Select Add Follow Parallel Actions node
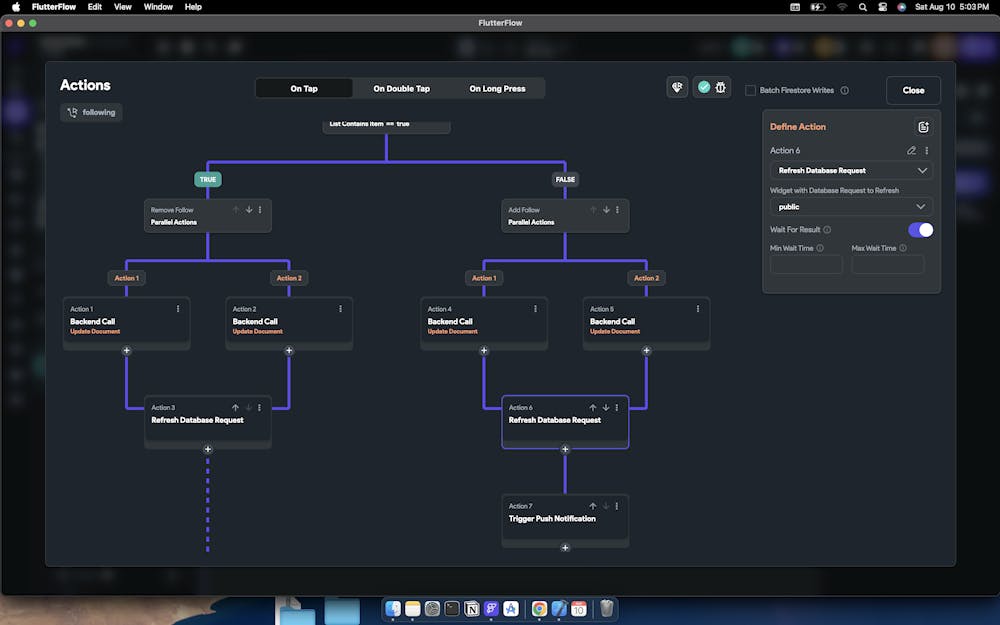 coord(565,216)
